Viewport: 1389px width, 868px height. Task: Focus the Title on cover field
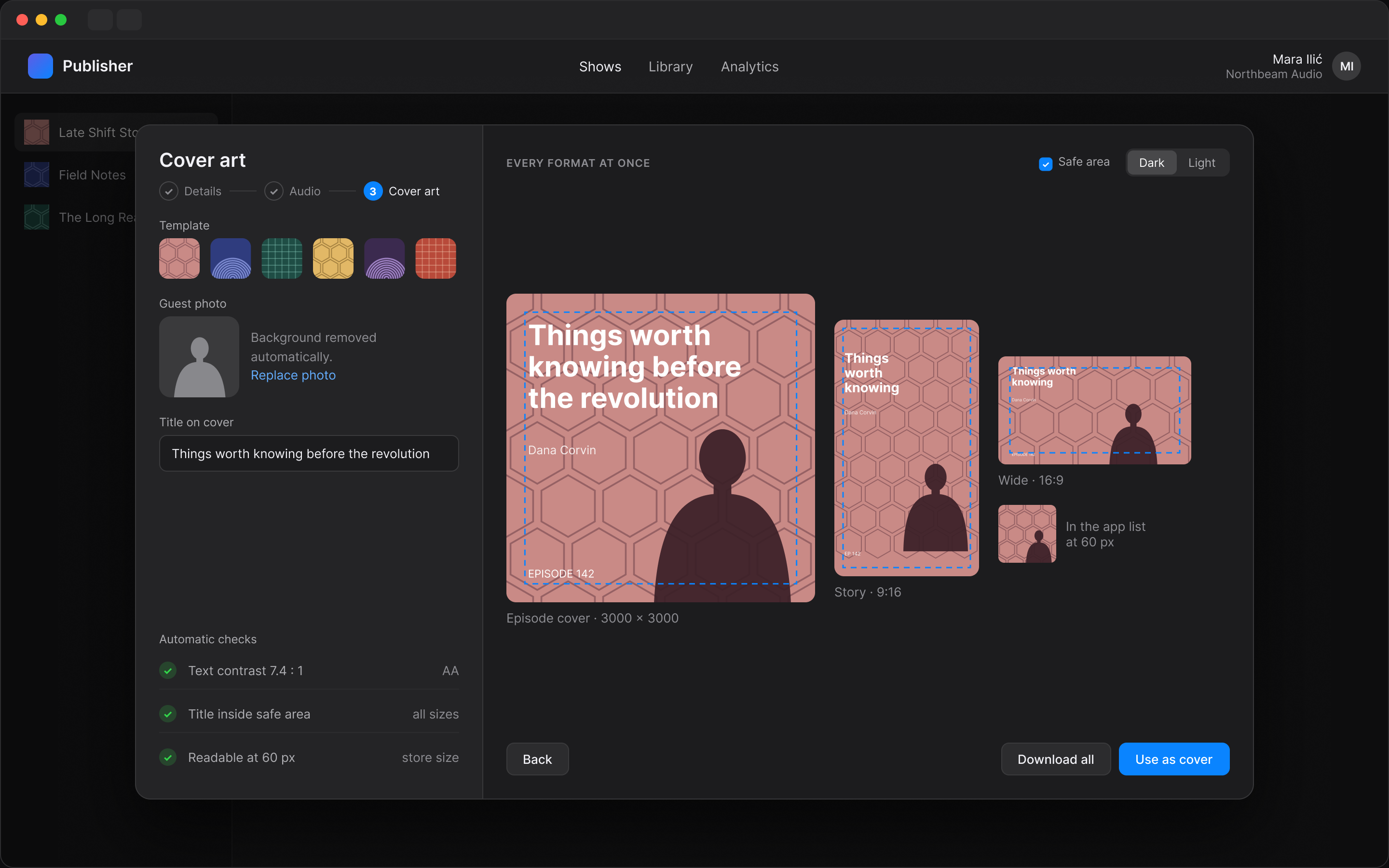[x=309, y=453]
